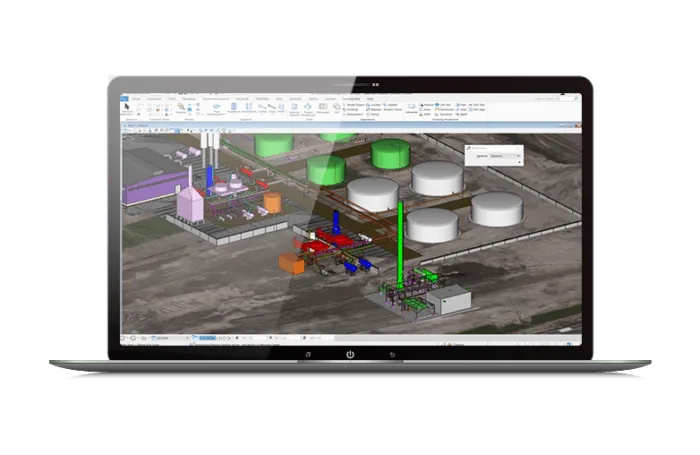Click the Search Ribbon field
Viewport: 700px width, 455px height.
[x=556, y=98]
